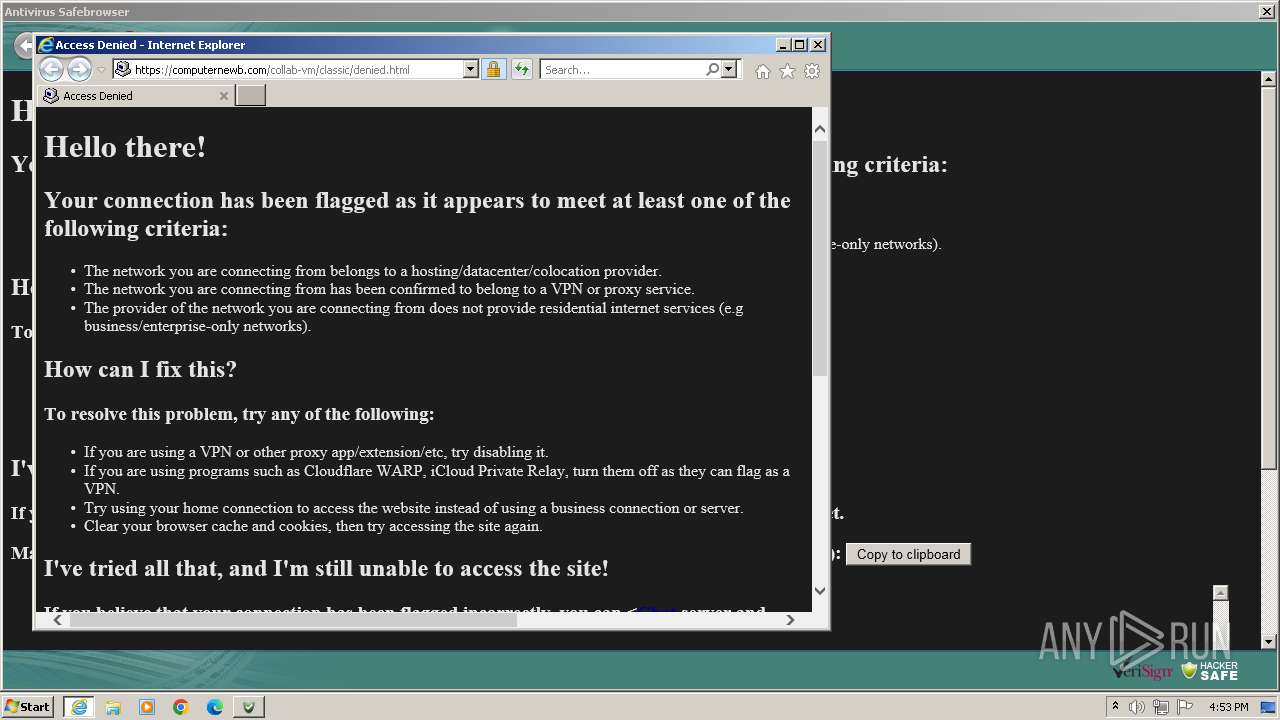
Task: Click the "Clear your browser cache" bullet
Action: pos(313,526)
